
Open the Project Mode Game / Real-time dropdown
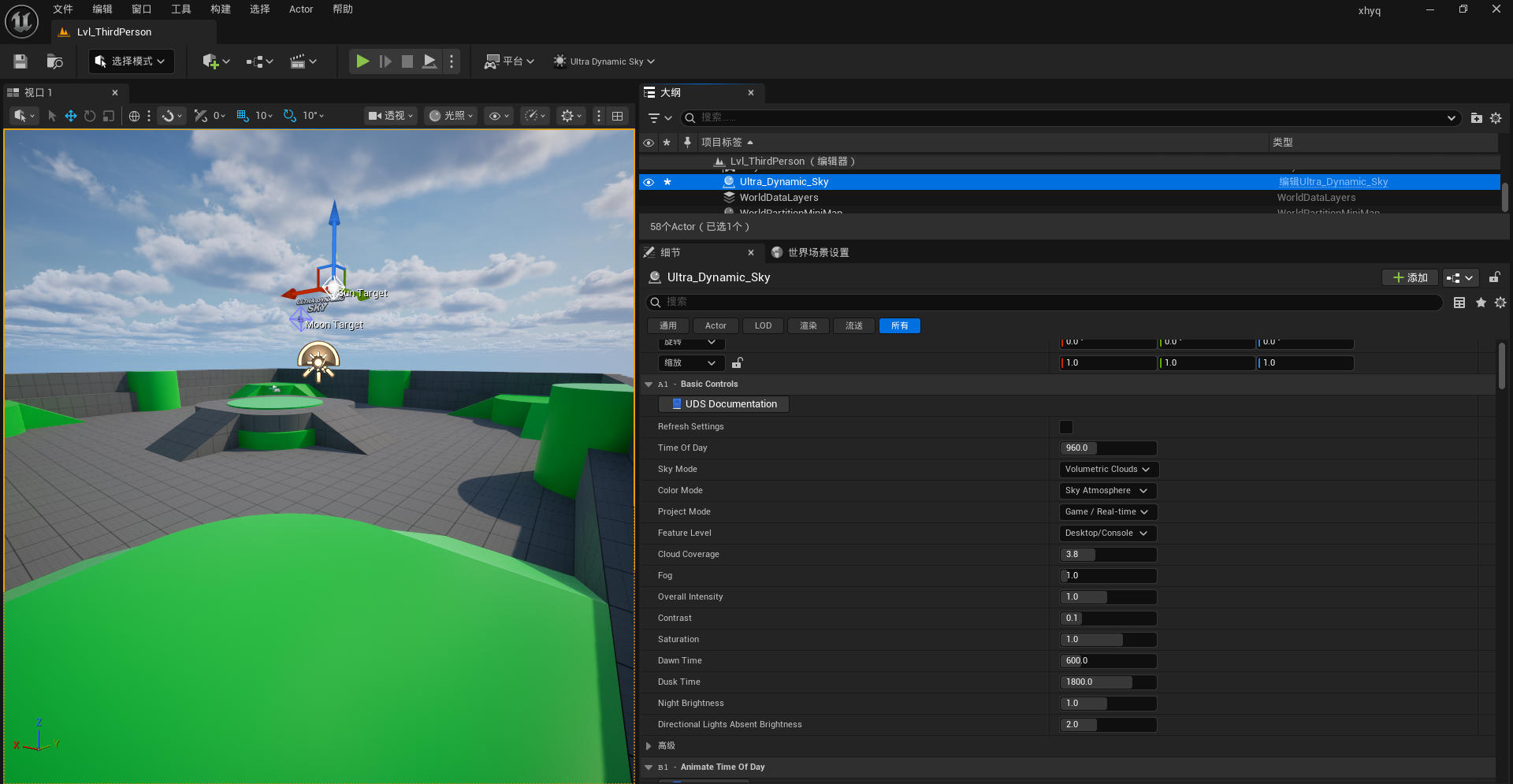[x=1108, y=512]
